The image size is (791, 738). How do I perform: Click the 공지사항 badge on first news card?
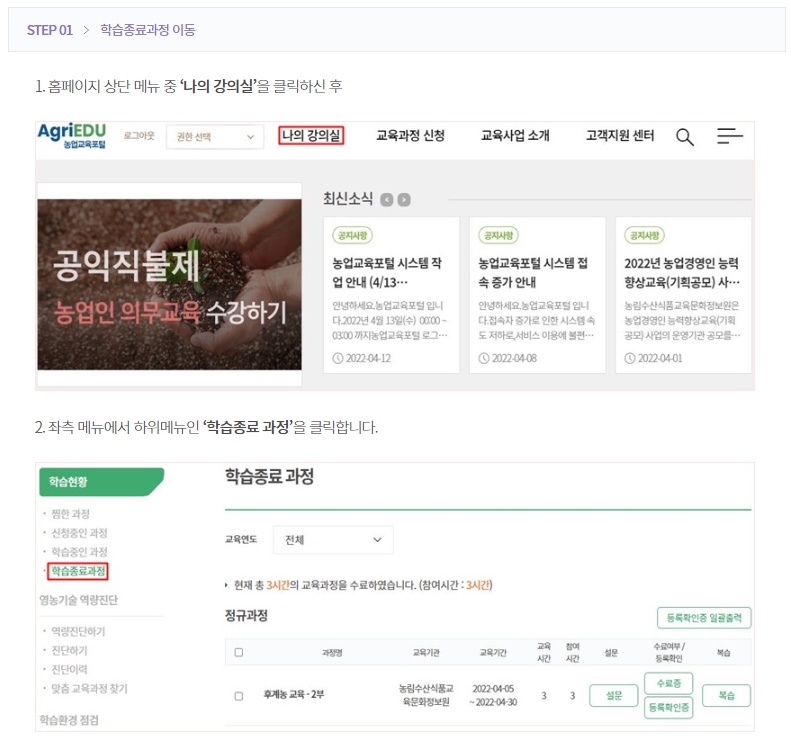(352, 235)
